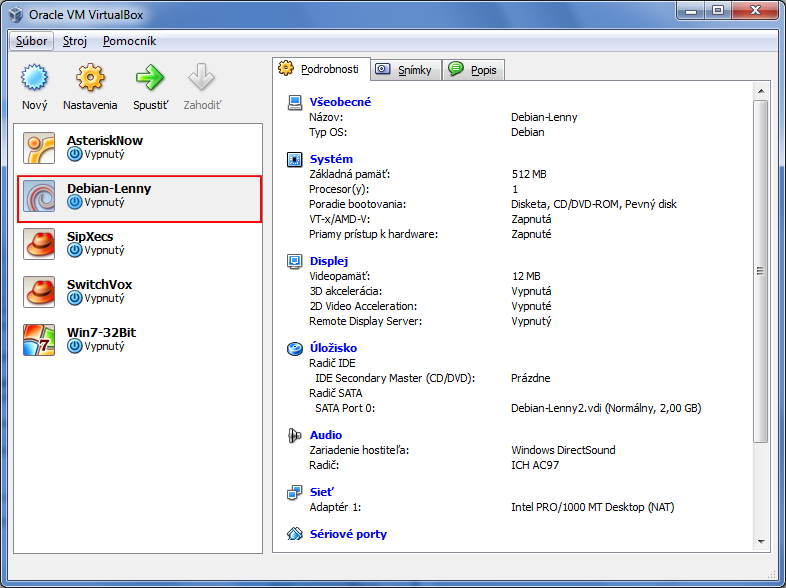Image resolution: width=786 pixels, height=588 pixels.
Task: Click the Win7-32Bit Windows logo icon
Action: [39, 340]
